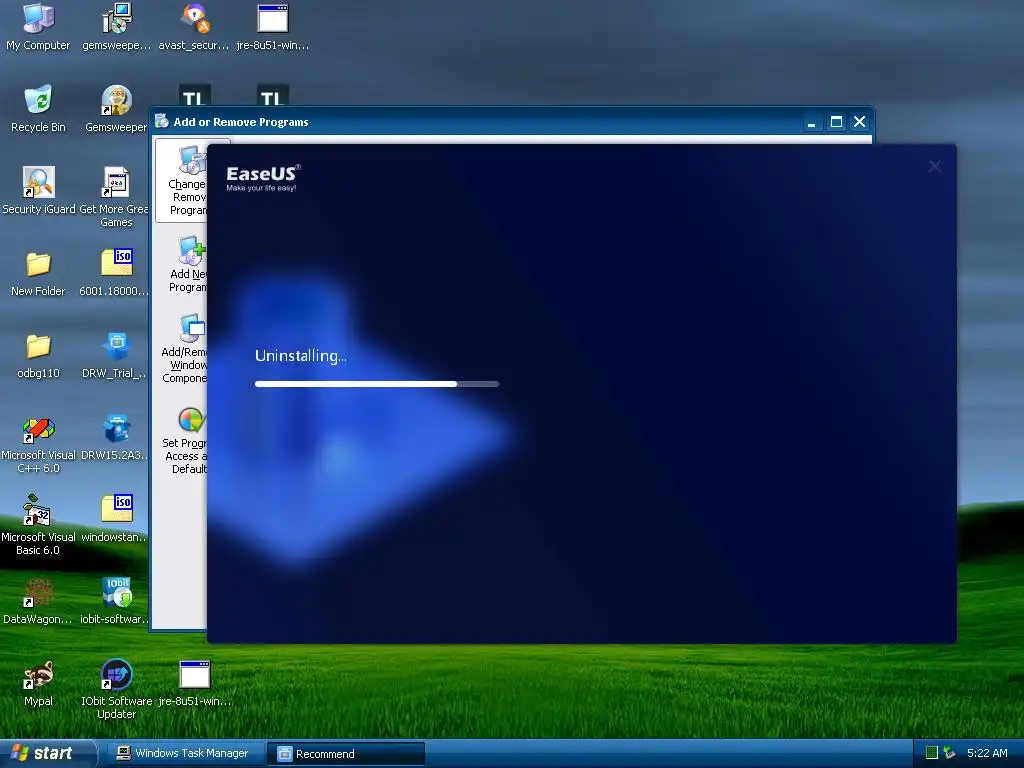Click Set Program Access and Defaults button
Screen dimensions: 1024x768
(x=185, y=441)
